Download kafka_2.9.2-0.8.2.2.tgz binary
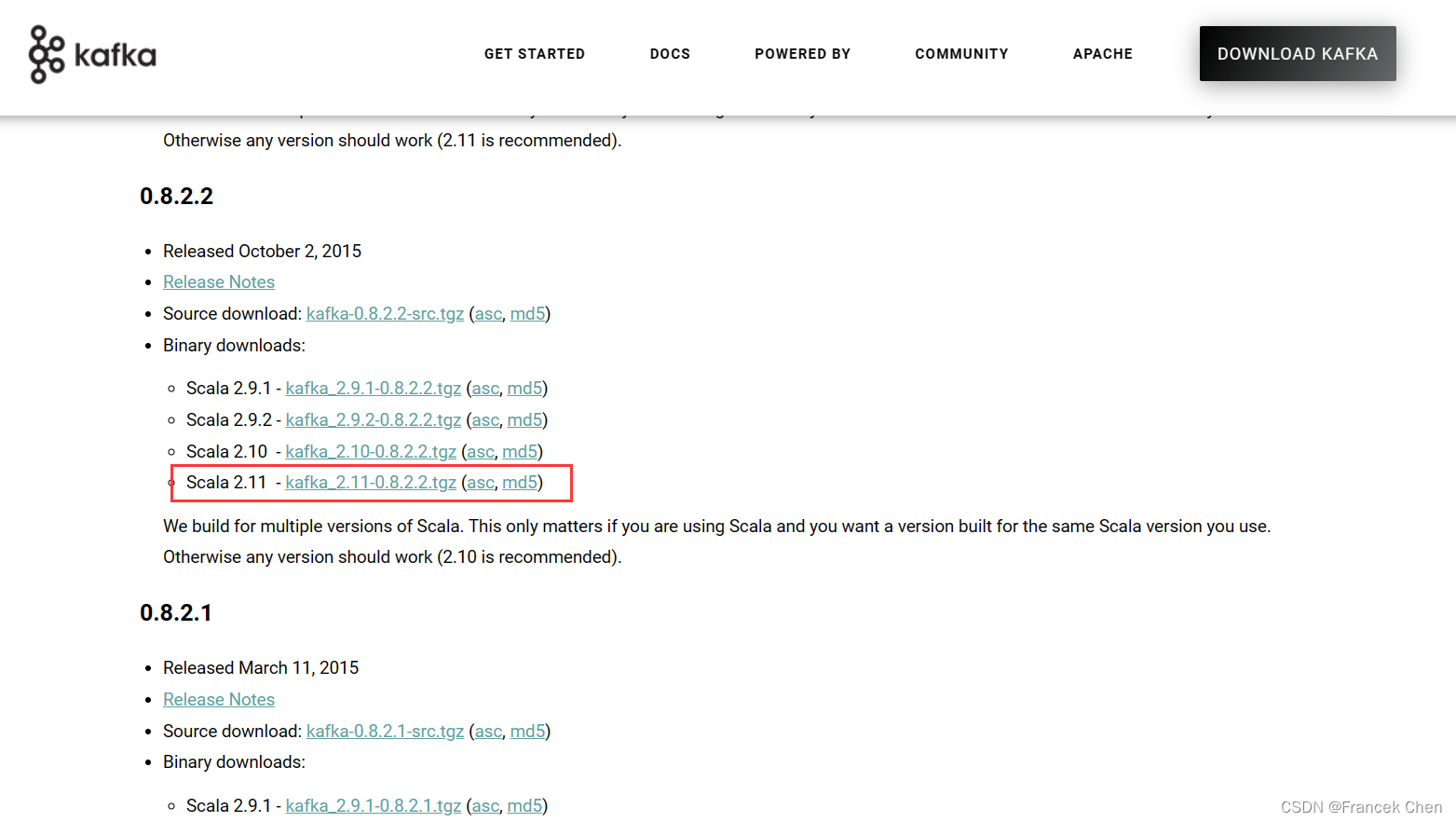Viewport: 1456px width, 822px height. pyautogui.click(x=374, y=420)
